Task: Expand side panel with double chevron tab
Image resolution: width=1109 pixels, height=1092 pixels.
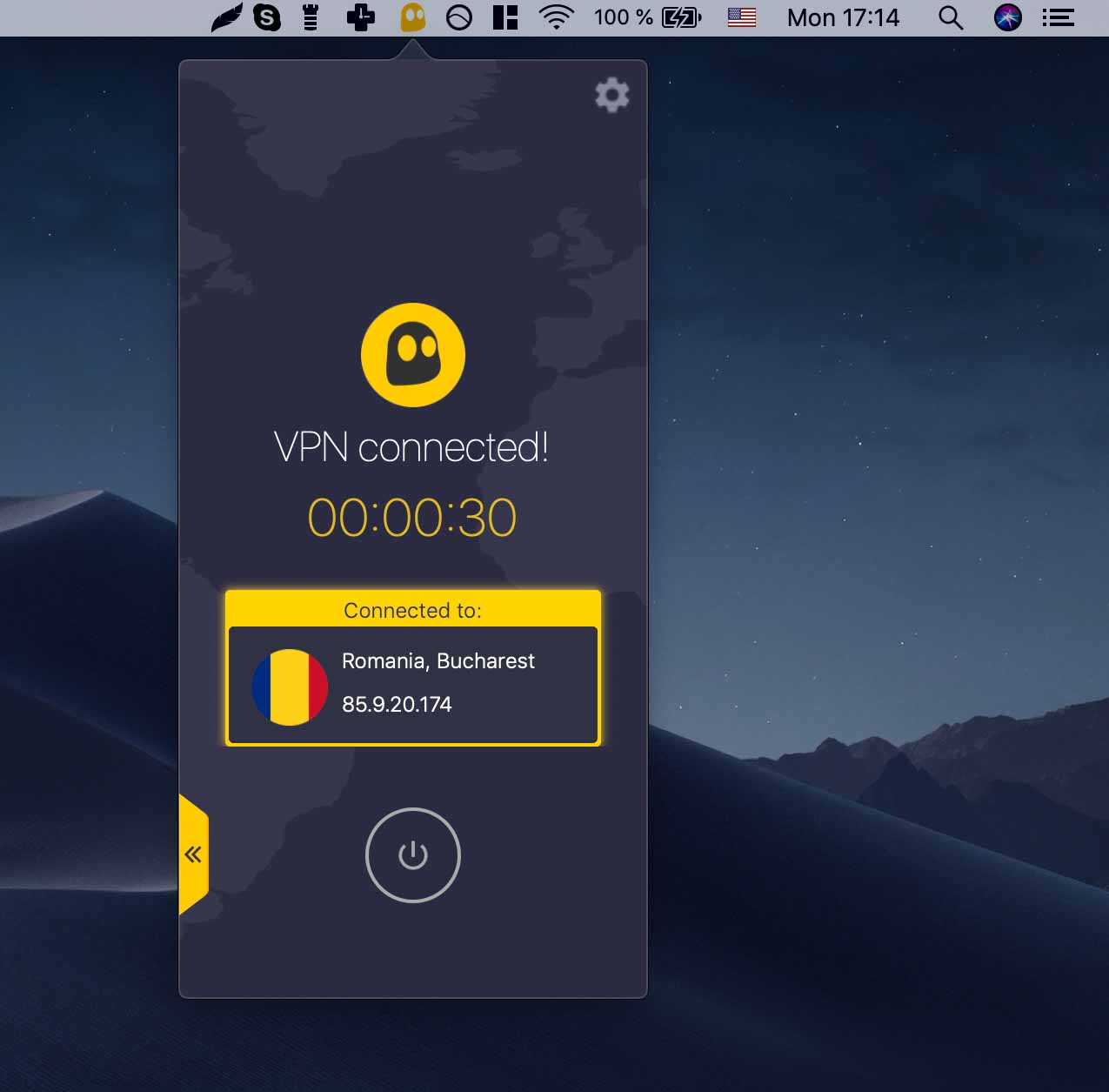Action: [193, 854]
